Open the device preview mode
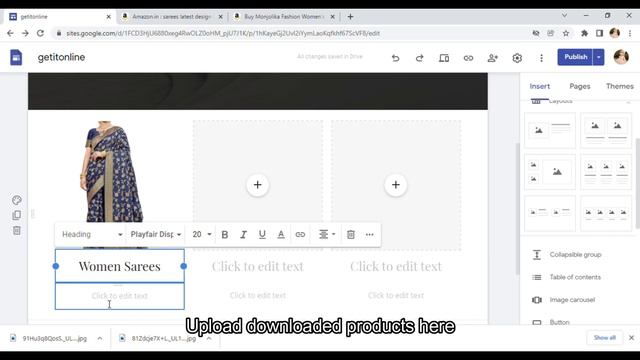This screenshot has width=640, height=360. click(444, 58)
